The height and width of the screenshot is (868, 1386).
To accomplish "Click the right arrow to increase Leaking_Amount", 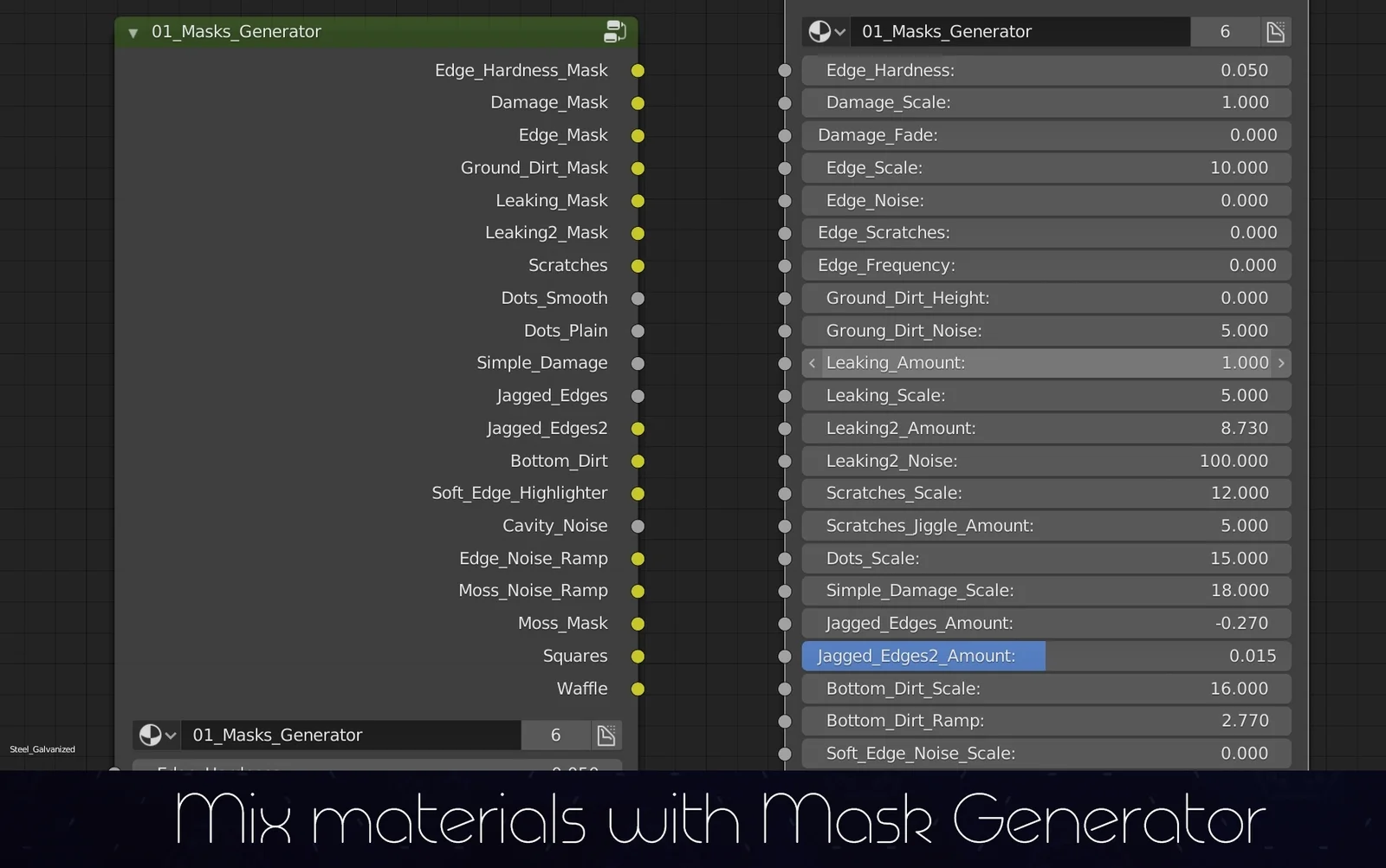I will [x=1282, y=363].
